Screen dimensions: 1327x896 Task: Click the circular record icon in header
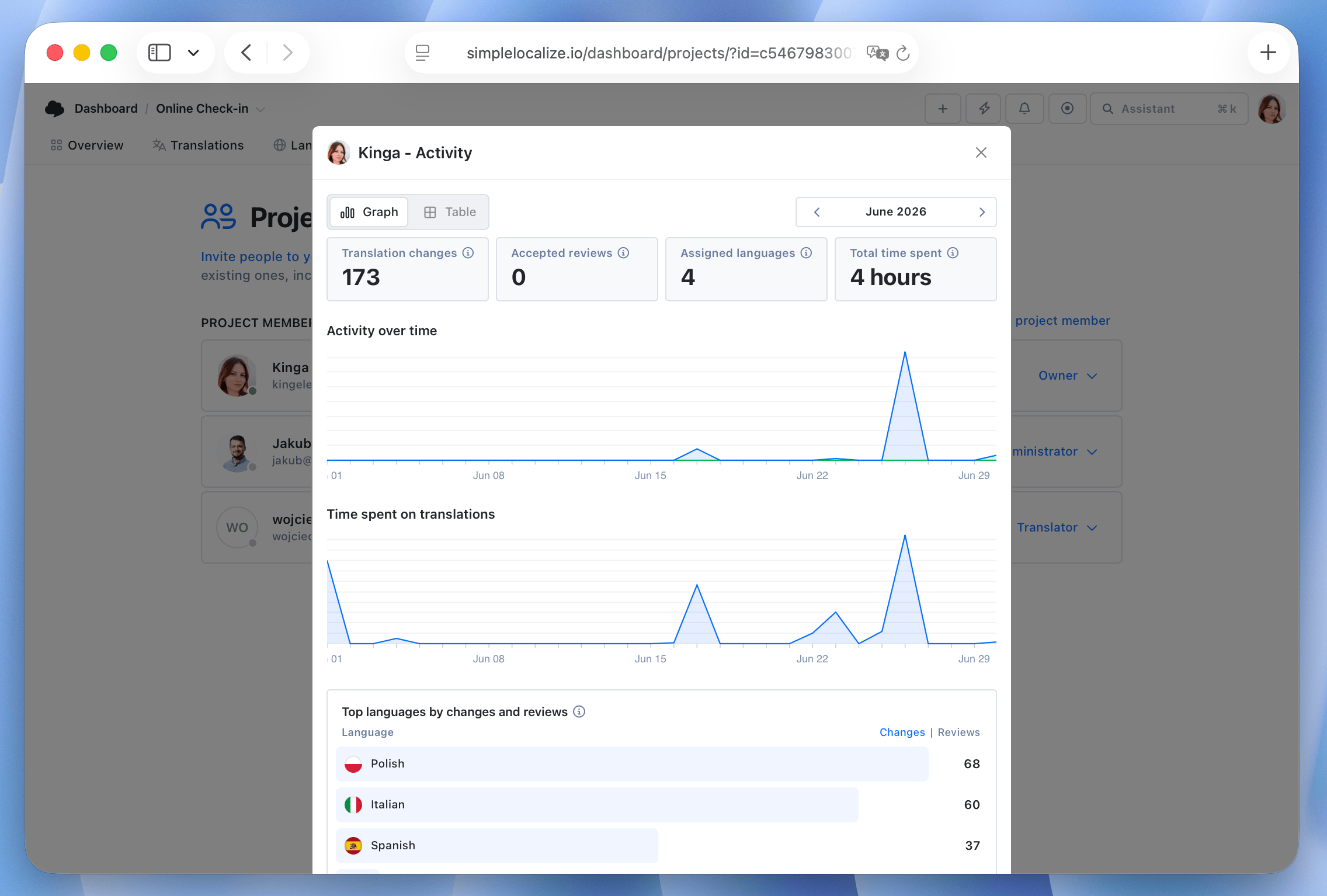[x=1067, y=109]
